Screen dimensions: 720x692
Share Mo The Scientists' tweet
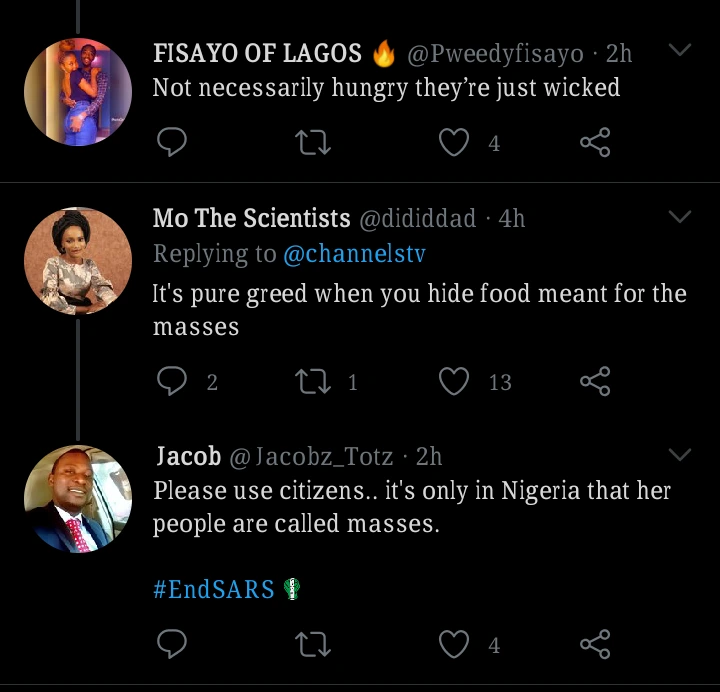pos(595,381)
